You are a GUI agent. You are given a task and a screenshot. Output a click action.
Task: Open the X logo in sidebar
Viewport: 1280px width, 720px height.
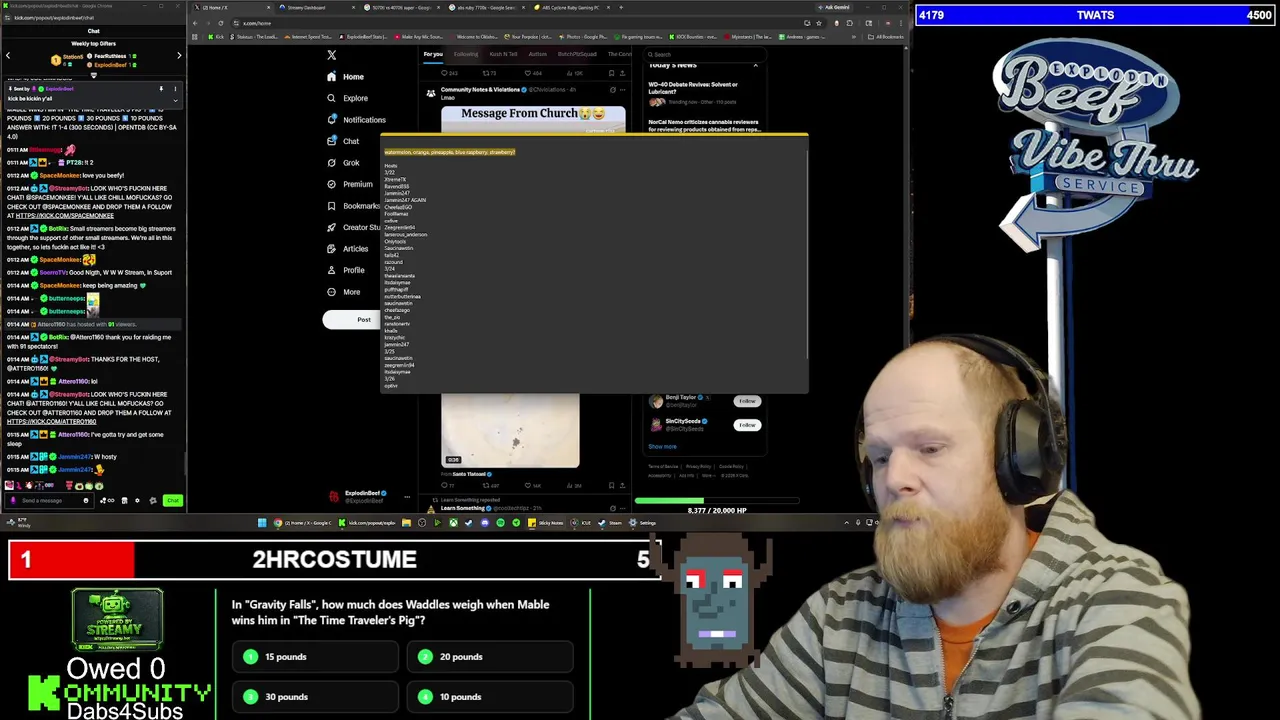click(x=332, y=55)
